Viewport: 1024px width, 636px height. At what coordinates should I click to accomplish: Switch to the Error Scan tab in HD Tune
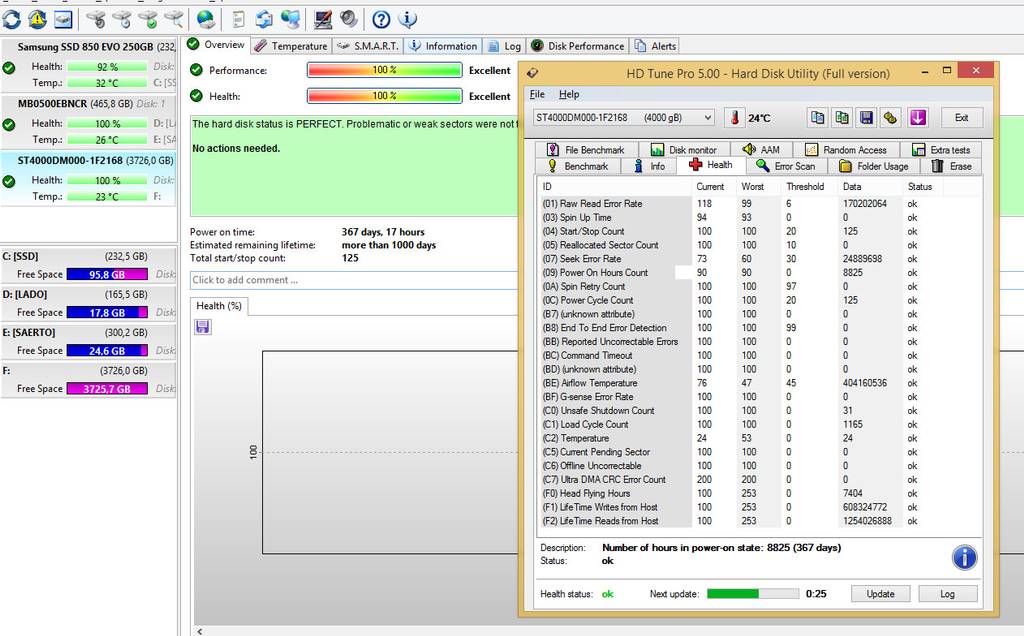[786, 166]
